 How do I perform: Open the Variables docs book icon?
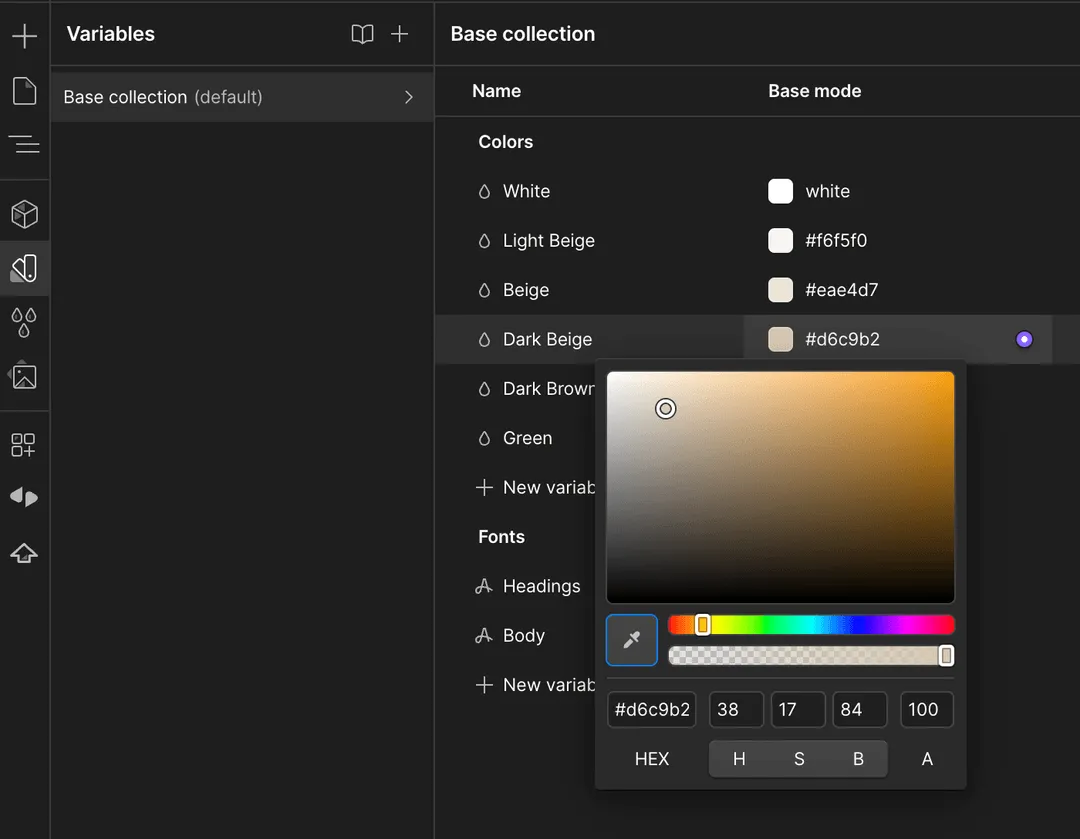point(362,34)
